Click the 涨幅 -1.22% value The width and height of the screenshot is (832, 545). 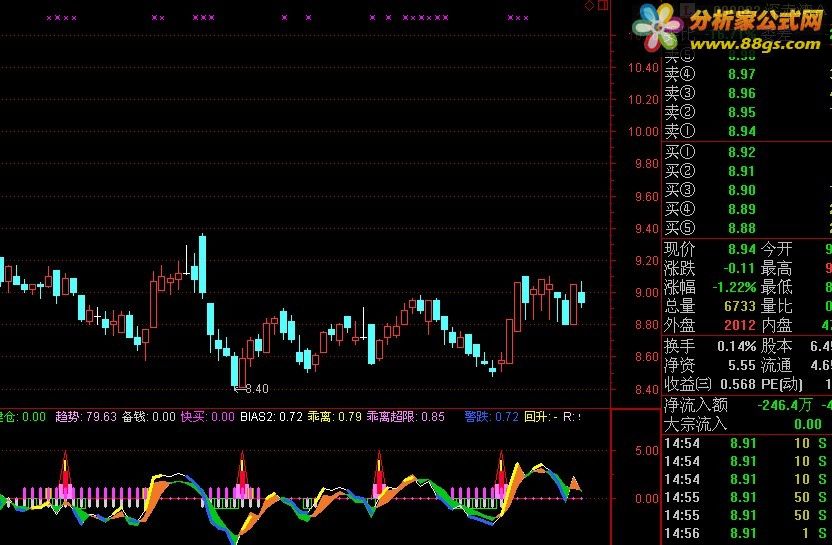click(x=734, y=288)
